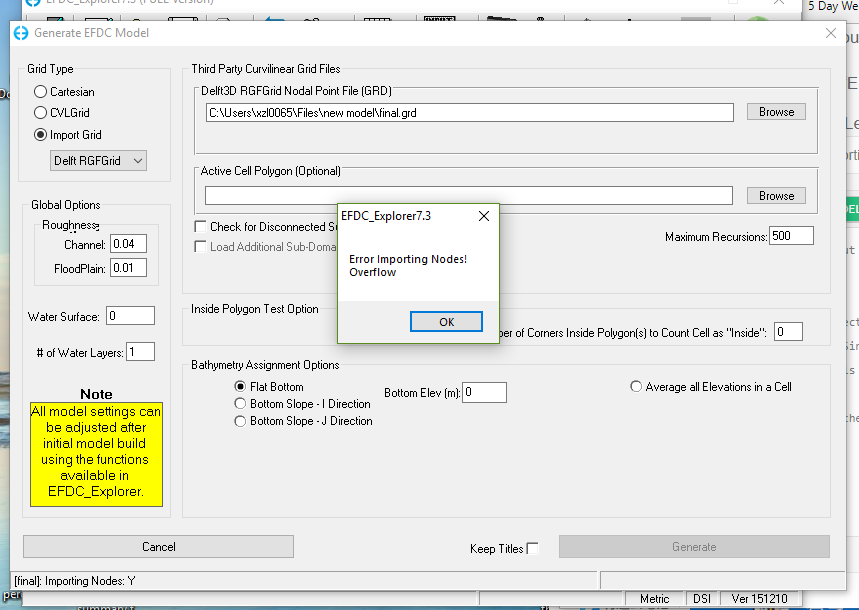Click the Channel roughness field
The image size is (859, 610).
(129, 244)
